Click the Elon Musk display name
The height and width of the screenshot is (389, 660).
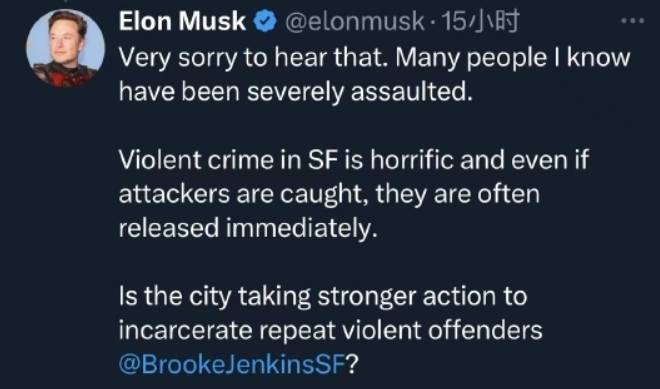[182, 22]
